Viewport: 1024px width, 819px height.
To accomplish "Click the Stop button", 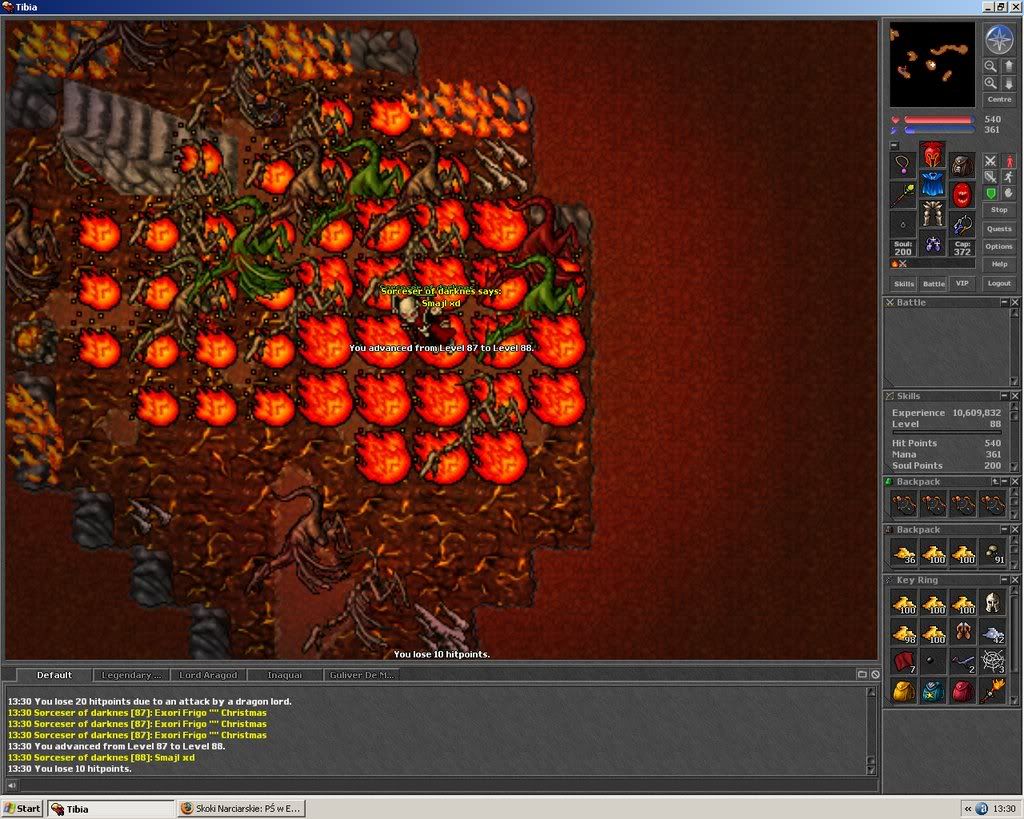I will tap(999, 210).
